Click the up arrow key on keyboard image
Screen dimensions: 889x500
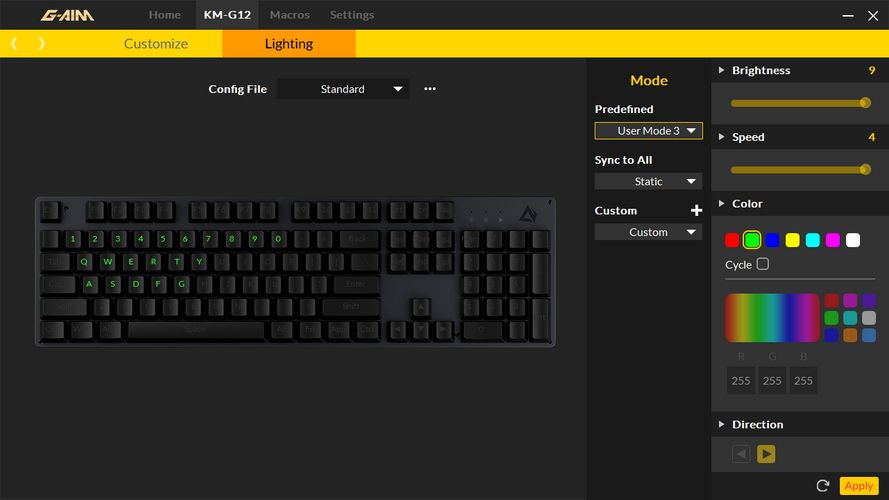[421, 307]
